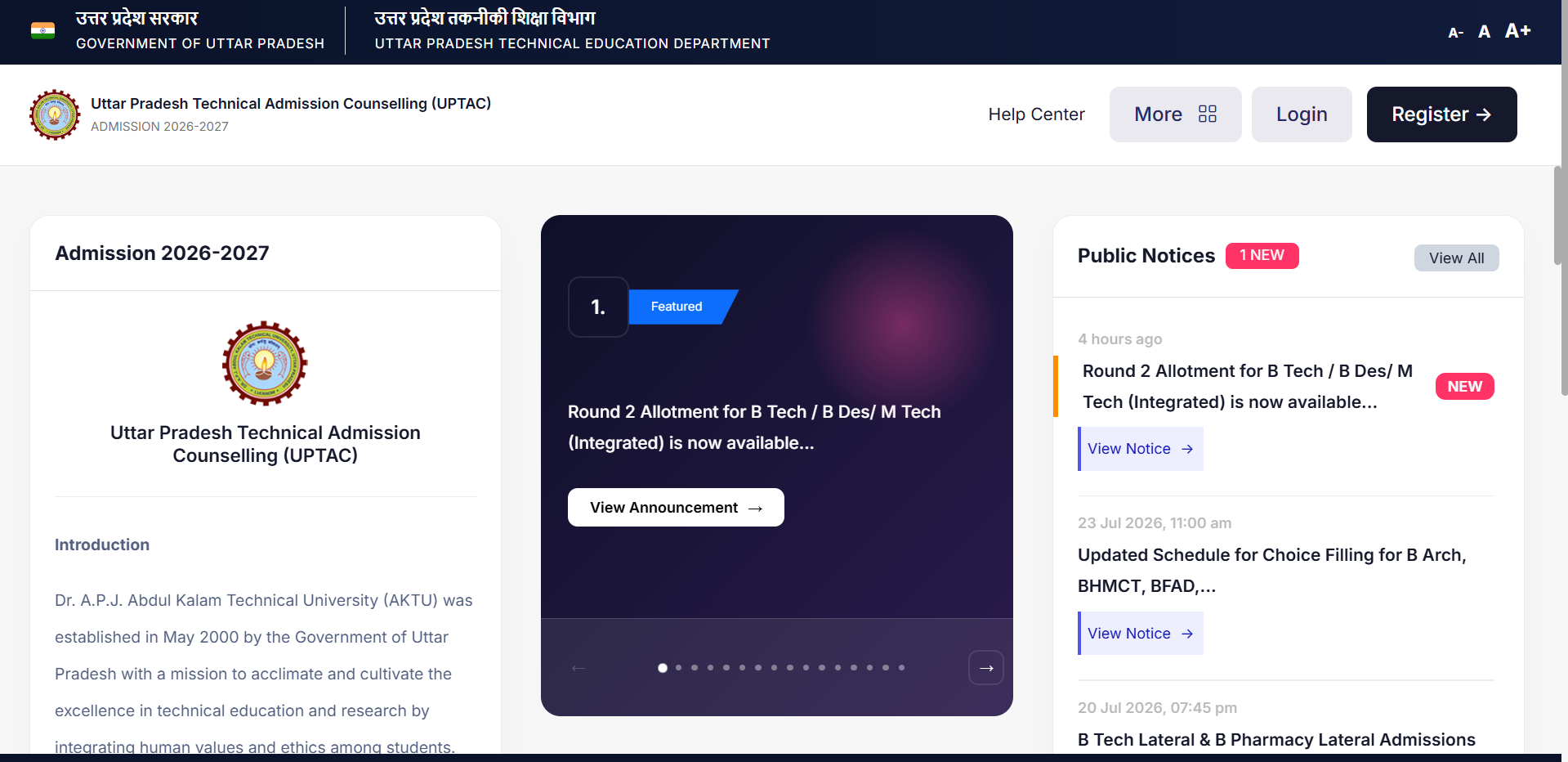Click View Announcement button
Screen dimensions: 1568x762
point(676,508)
